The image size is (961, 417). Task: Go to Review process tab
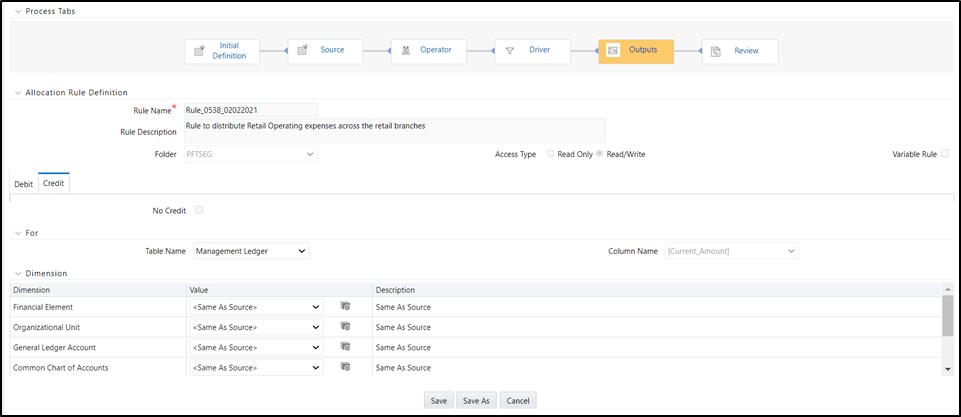pos(740,52)
